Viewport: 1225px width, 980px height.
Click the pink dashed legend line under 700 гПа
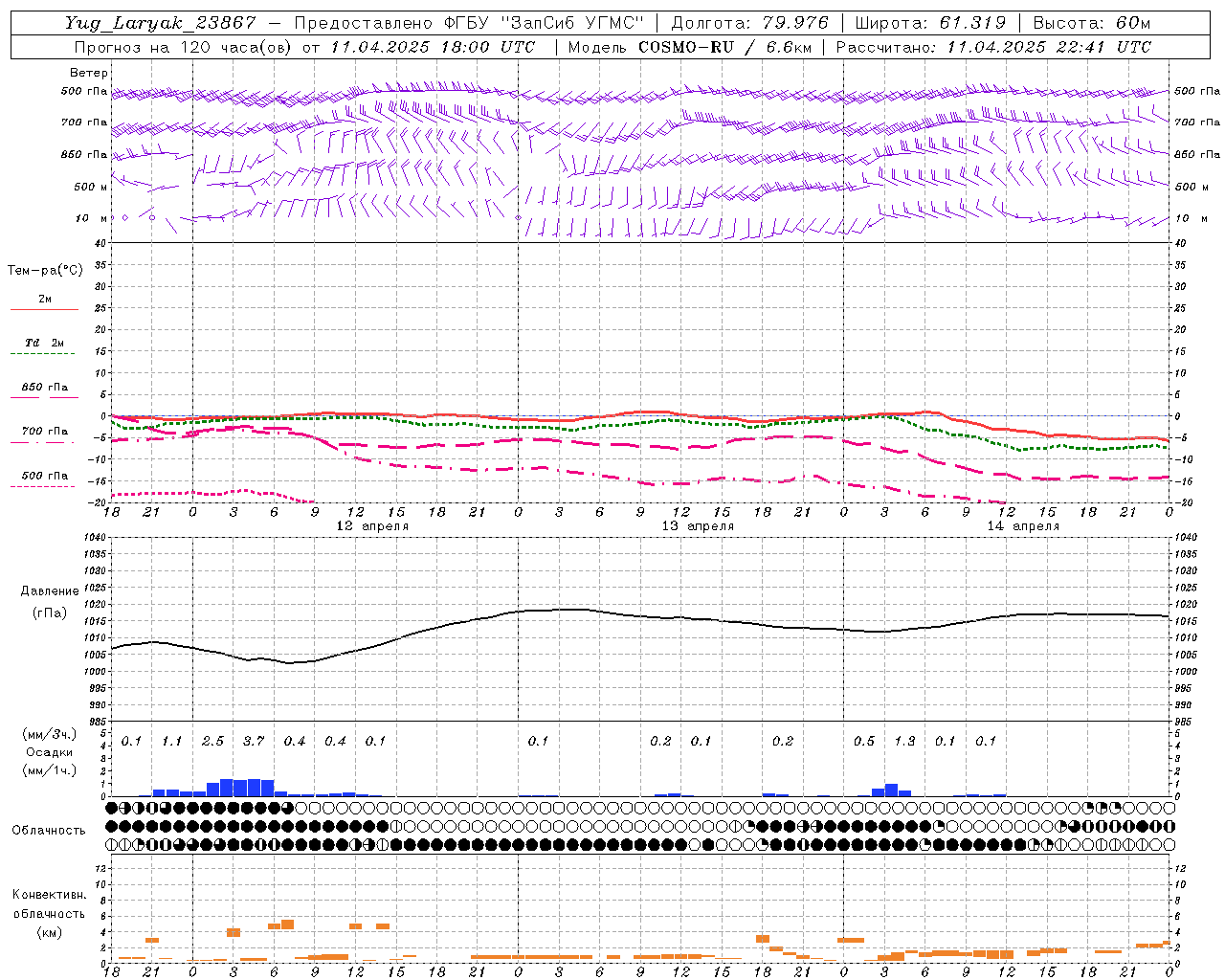pyautogui.click(x=43, y=442)
